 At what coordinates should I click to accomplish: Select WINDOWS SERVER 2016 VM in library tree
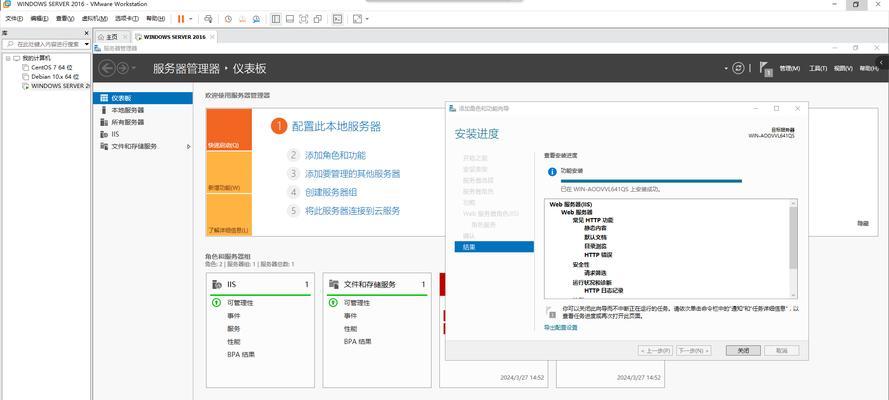pyautogui.click(x=56, y=86)
